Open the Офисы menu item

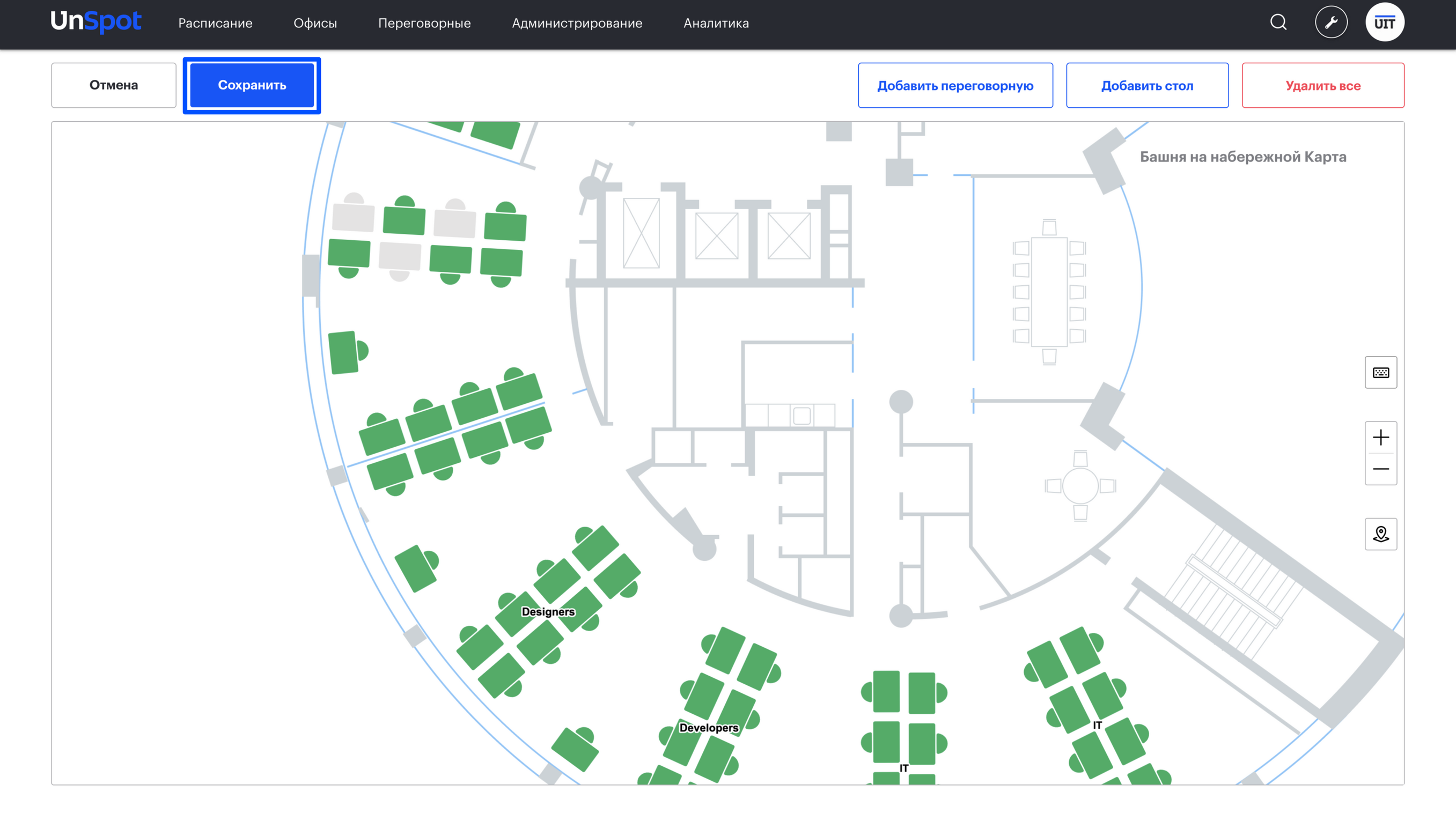coord(315,23)
